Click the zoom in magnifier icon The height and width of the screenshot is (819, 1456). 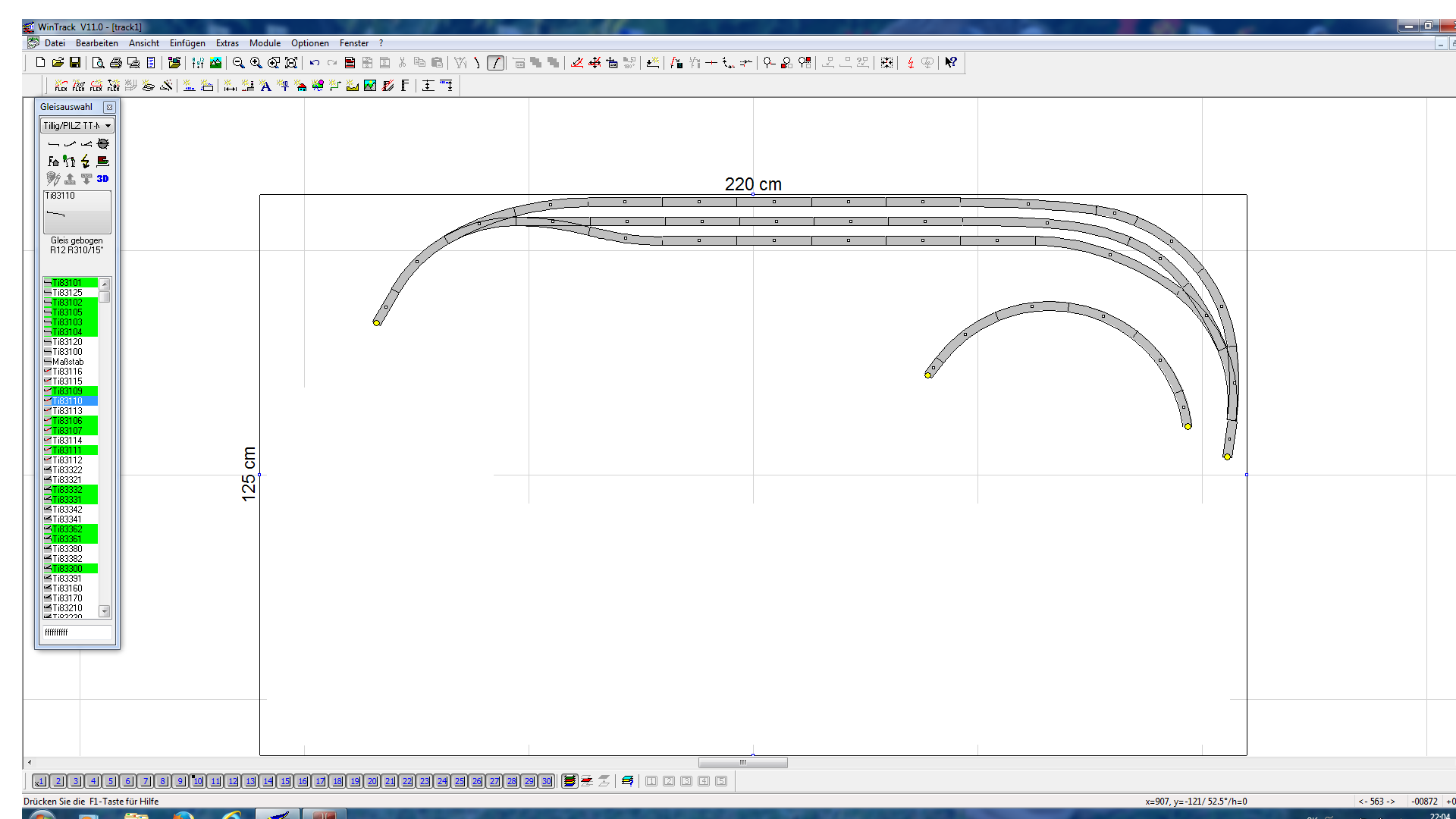(x=256, y=63)
